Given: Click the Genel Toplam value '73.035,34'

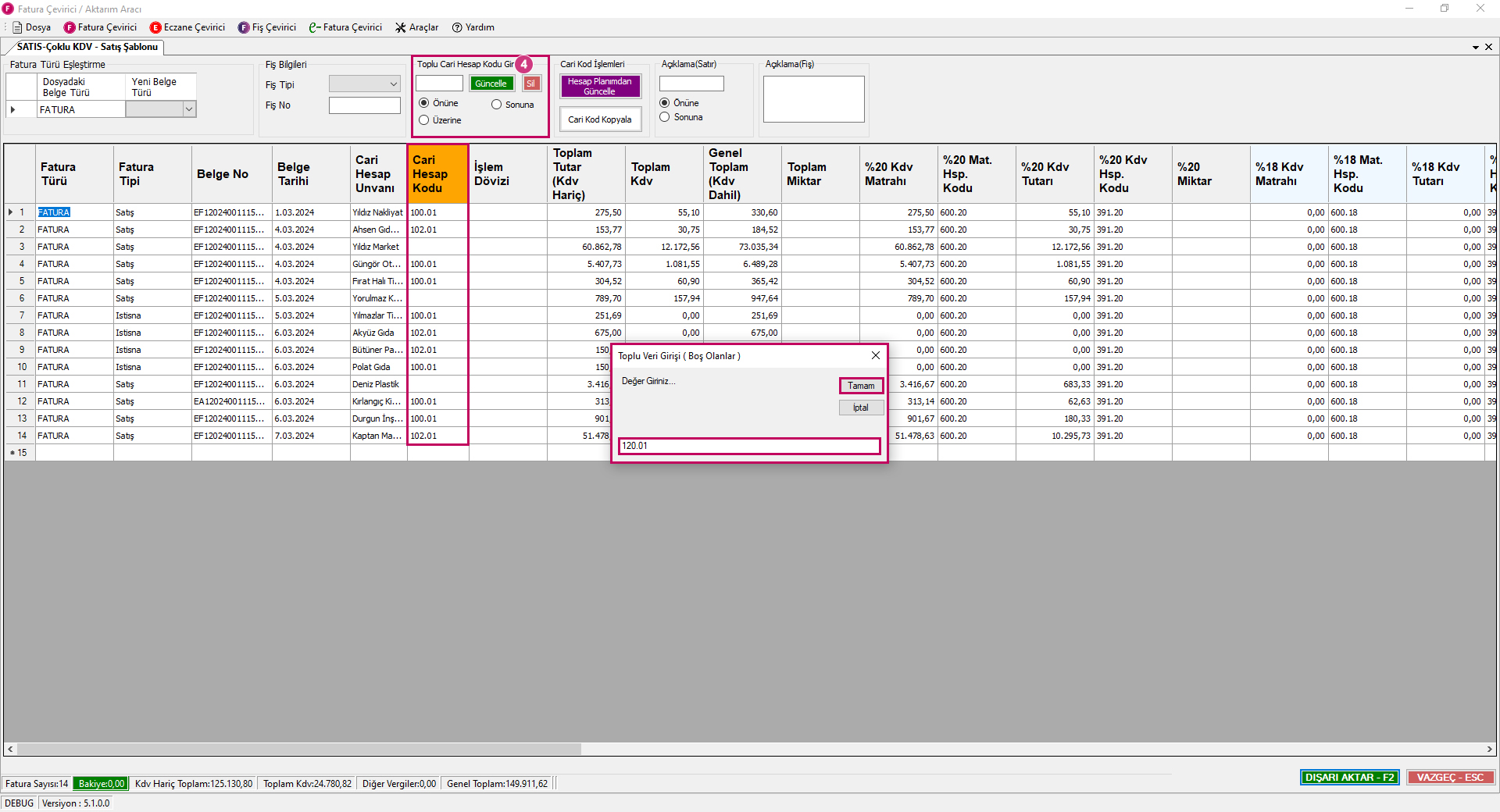Looking at the screenshot, I should pyautogui.click(x=742, y=247).
